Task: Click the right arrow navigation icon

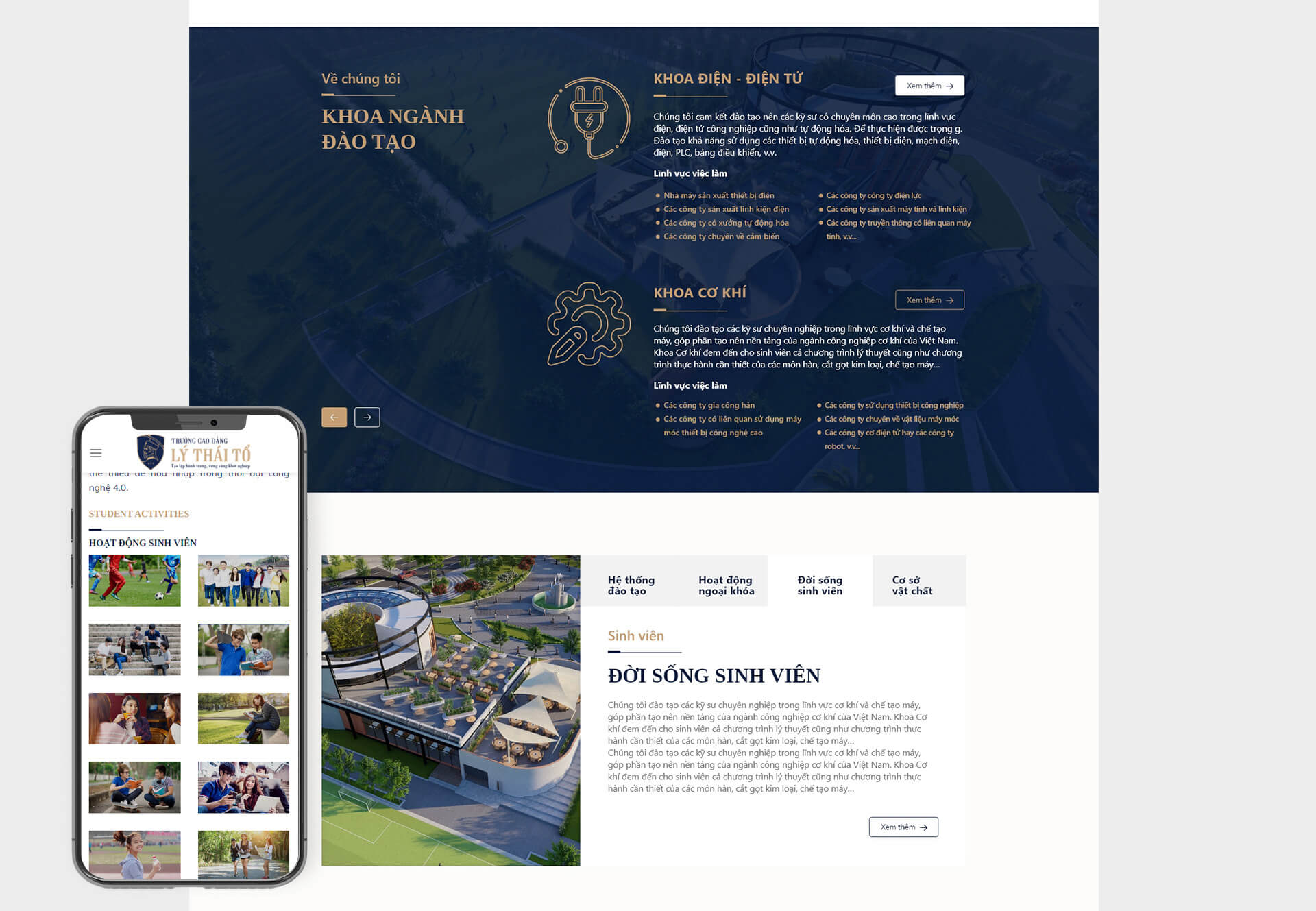Action: coord(368,418)
